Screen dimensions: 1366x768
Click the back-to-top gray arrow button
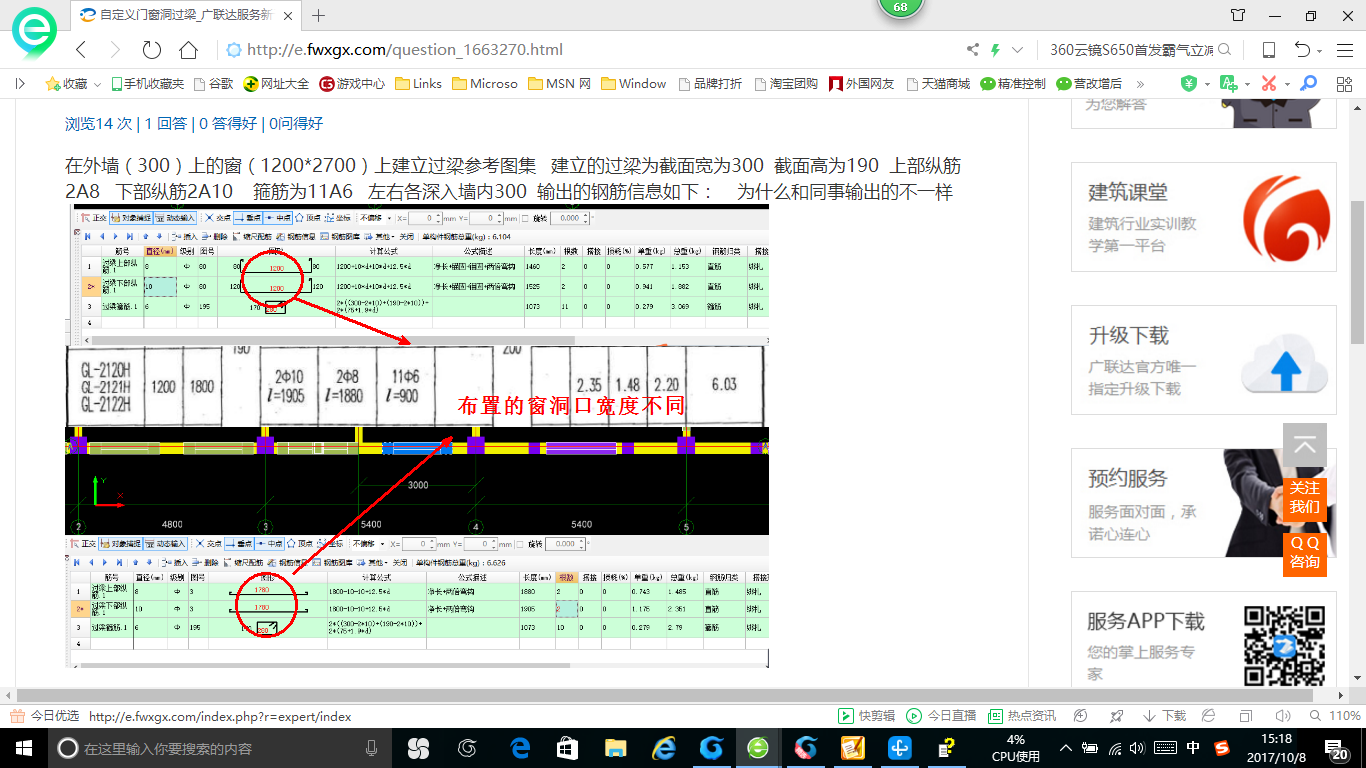(x=1305, y=446)
